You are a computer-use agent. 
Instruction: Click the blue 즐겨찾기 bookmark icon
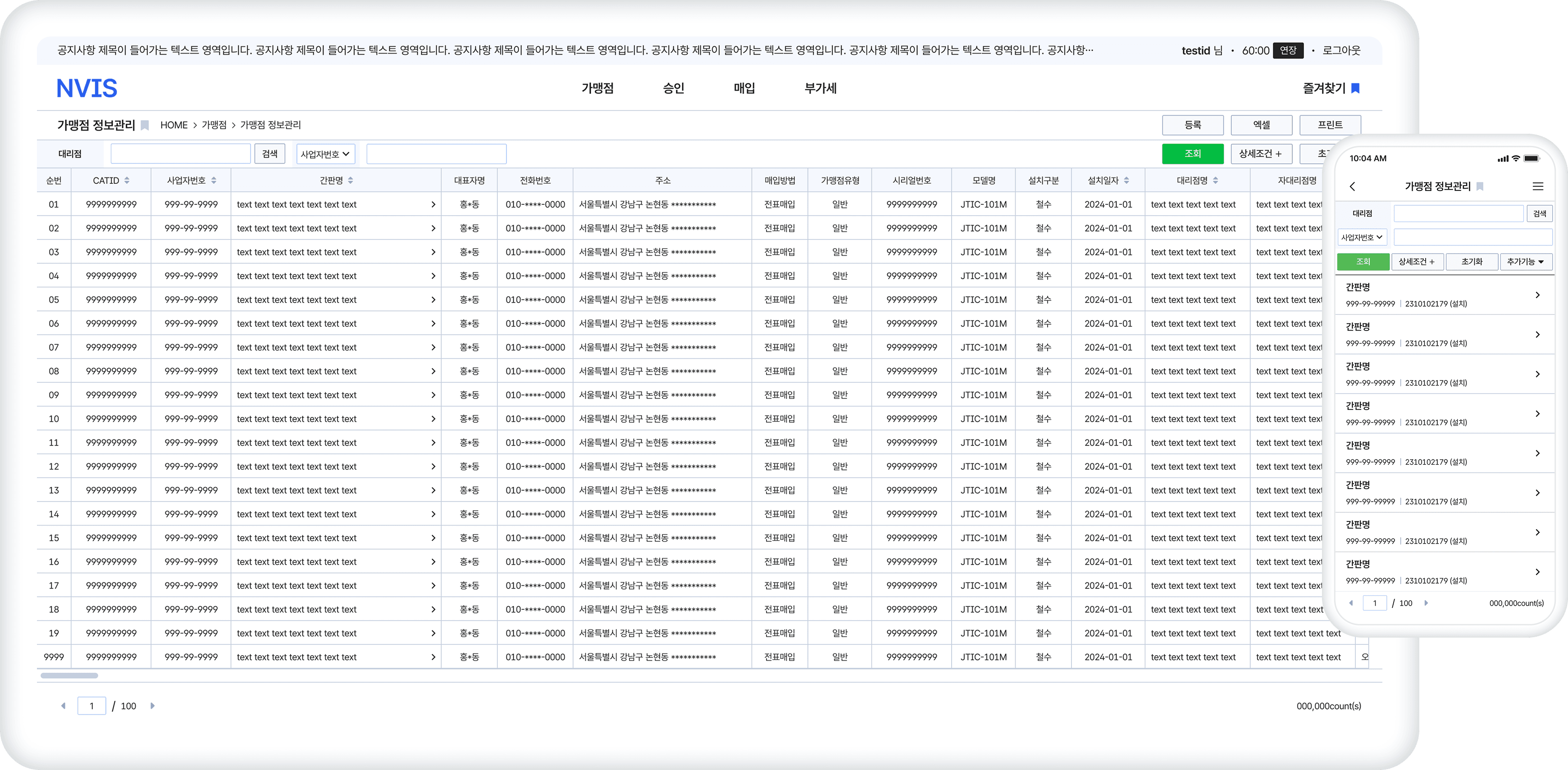coord(1356,88)
